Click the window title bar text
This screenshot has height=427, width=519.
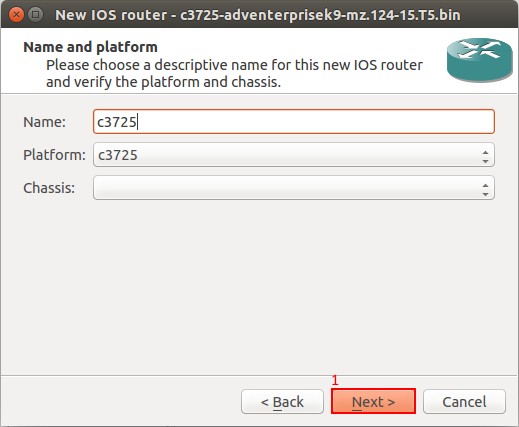click(x=258, y=15)
